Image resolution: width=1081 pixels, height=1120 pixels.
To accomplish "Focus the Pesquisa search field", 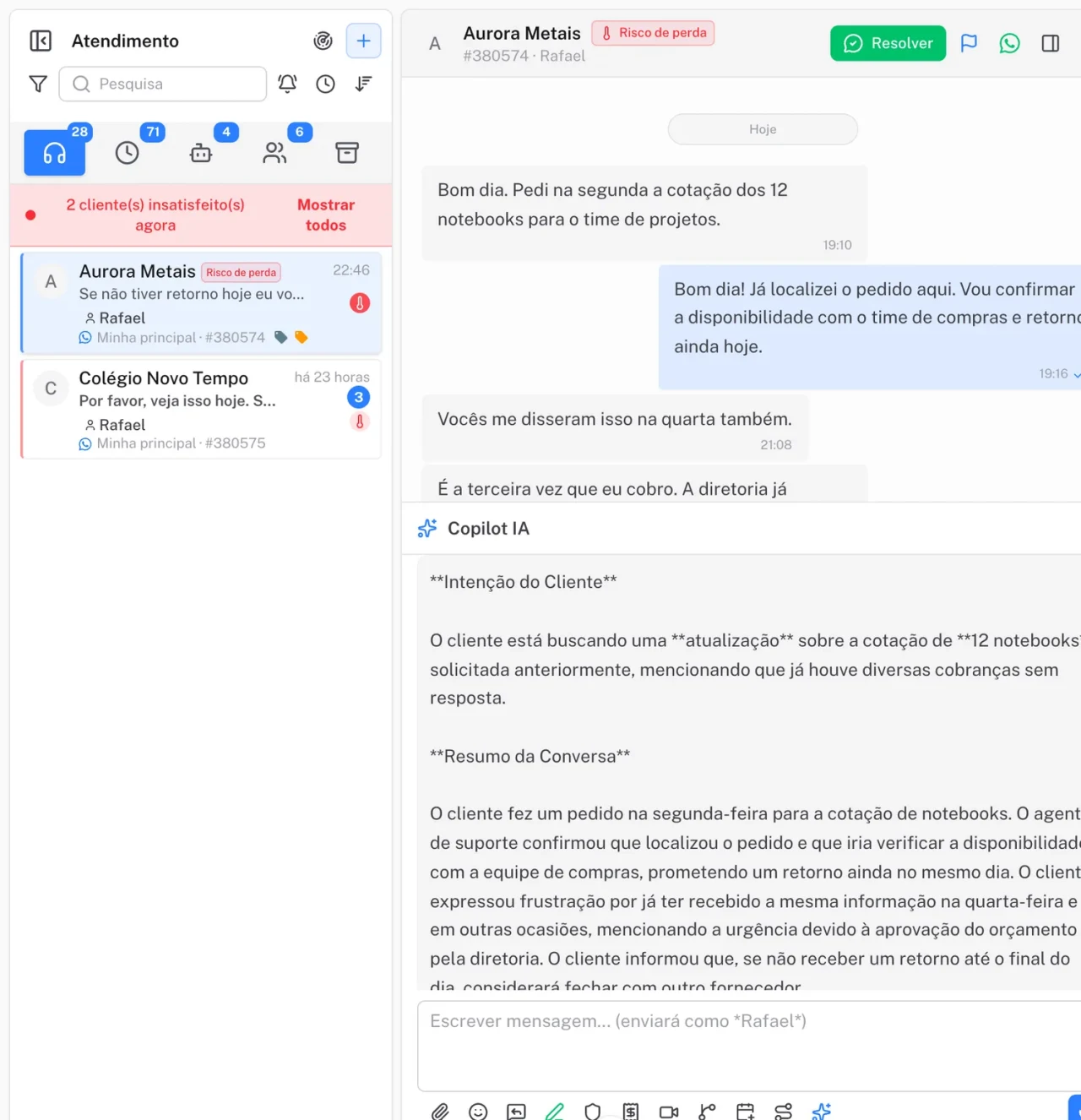I will tap(163, 84).
